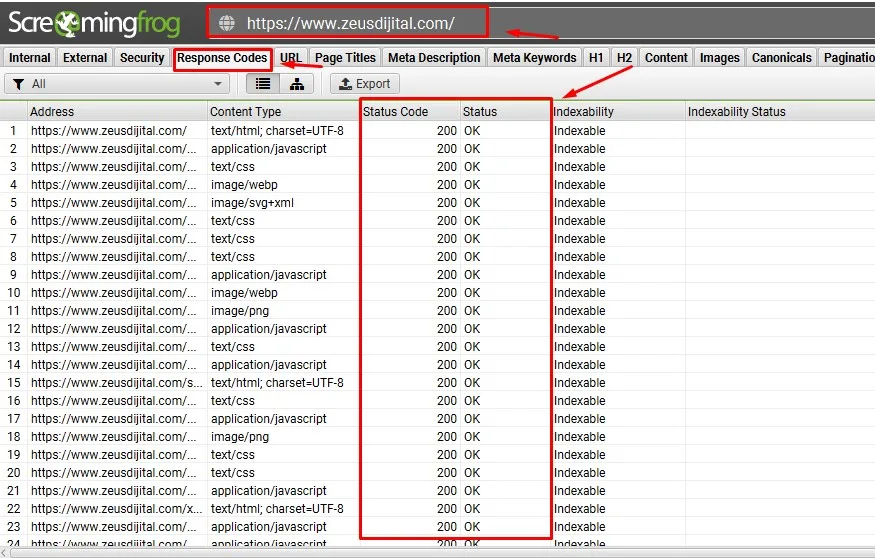
Task: Click the filter funnel icon
Action: [x=18, y=84]
